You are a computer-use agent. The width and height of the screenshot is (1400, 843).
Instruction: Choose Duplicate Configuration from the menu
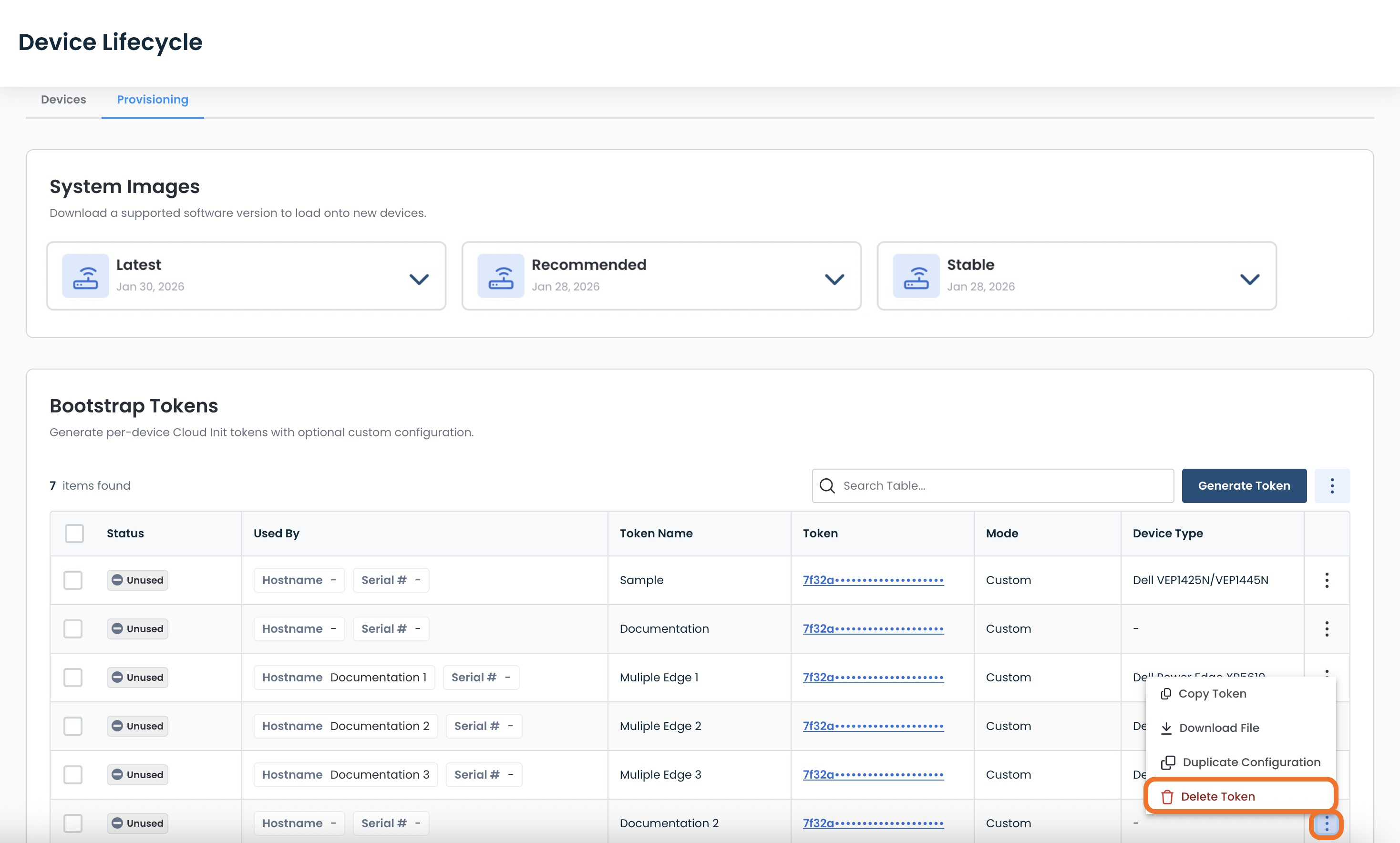pos(1240,762)
